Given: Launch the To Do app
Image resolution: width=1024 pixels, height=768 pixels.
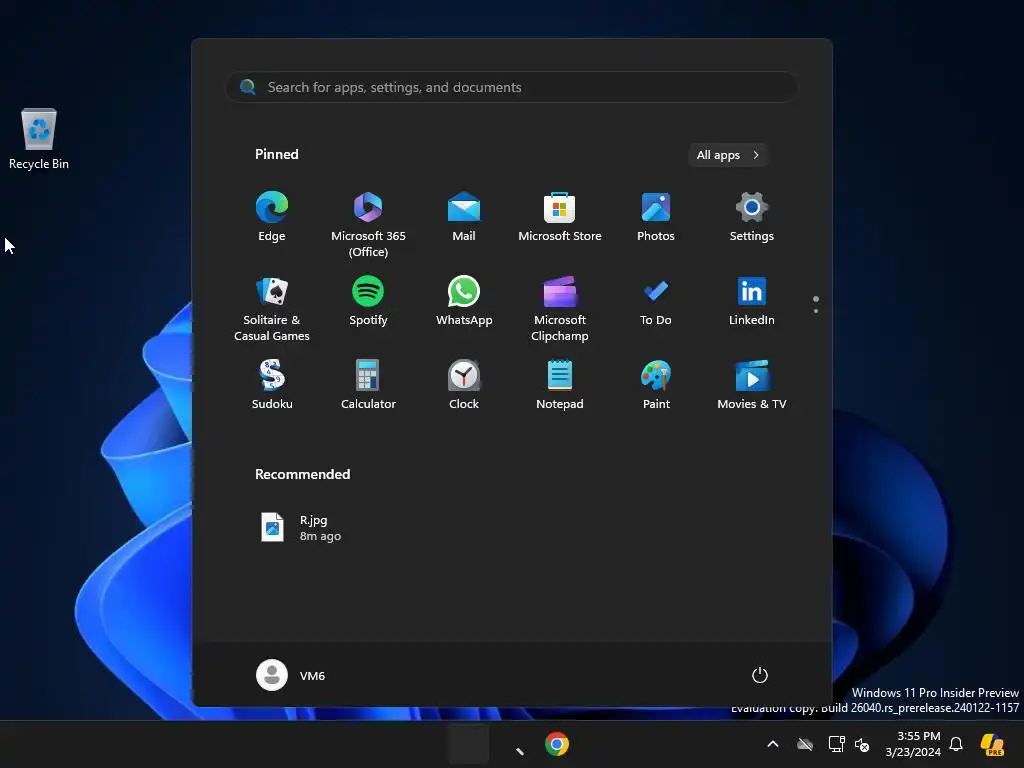Looking at the screenshot, I should click(656, 302).
